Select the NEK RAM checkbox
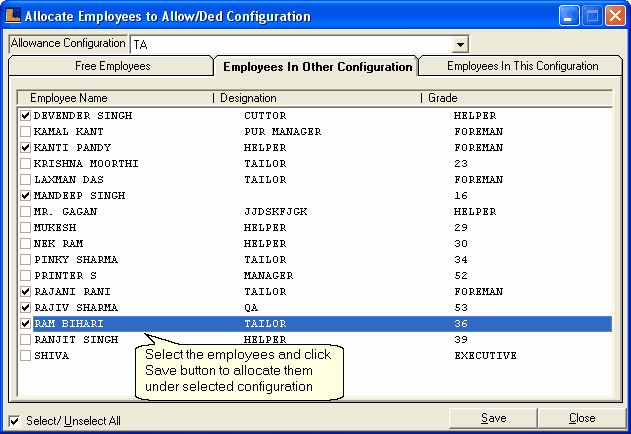Viewport: 631px width, 434px height. click(25, 244)
